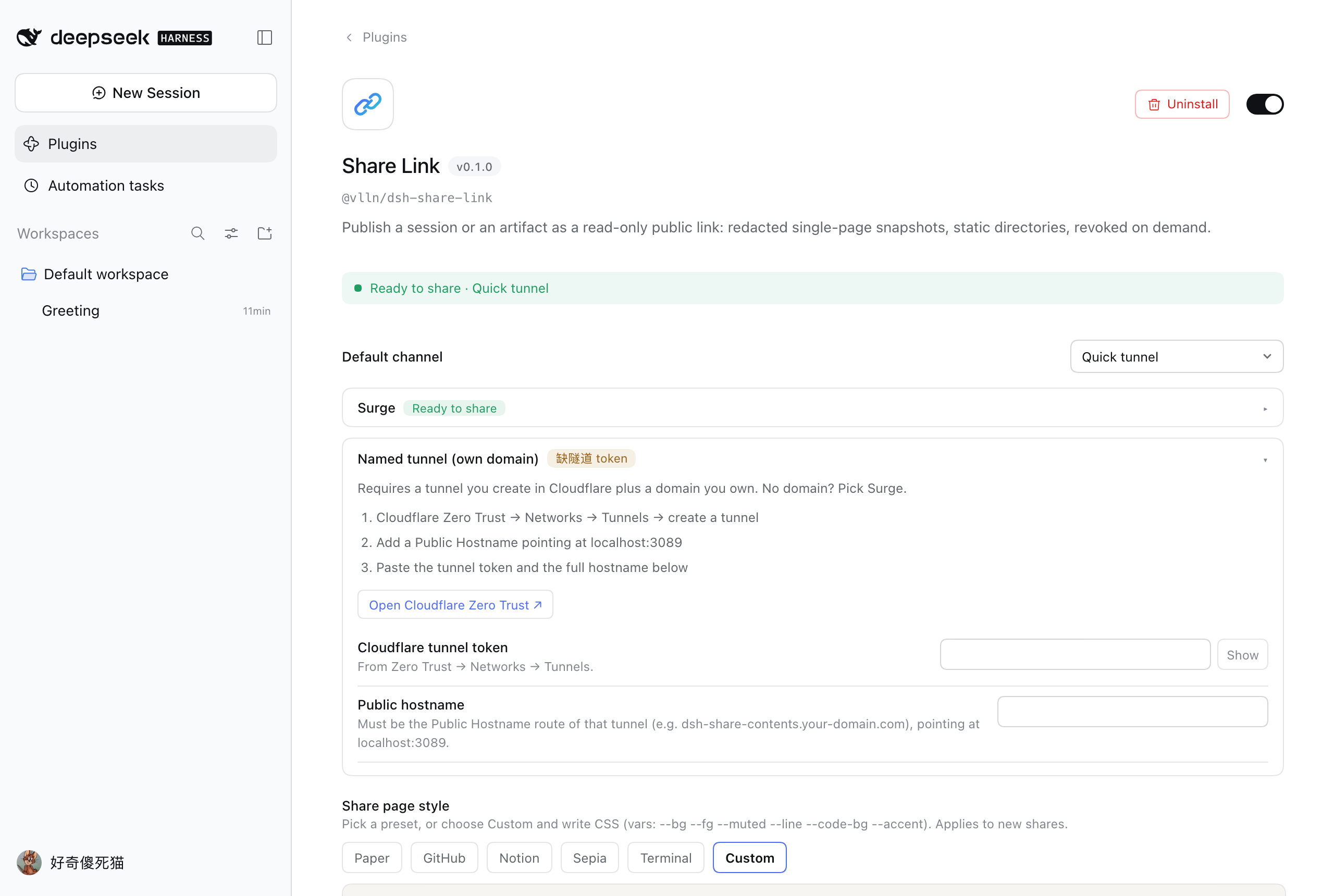Select the Paper style preset
This screenshot has width=1334, height=896.
click(x=372, y=858)
